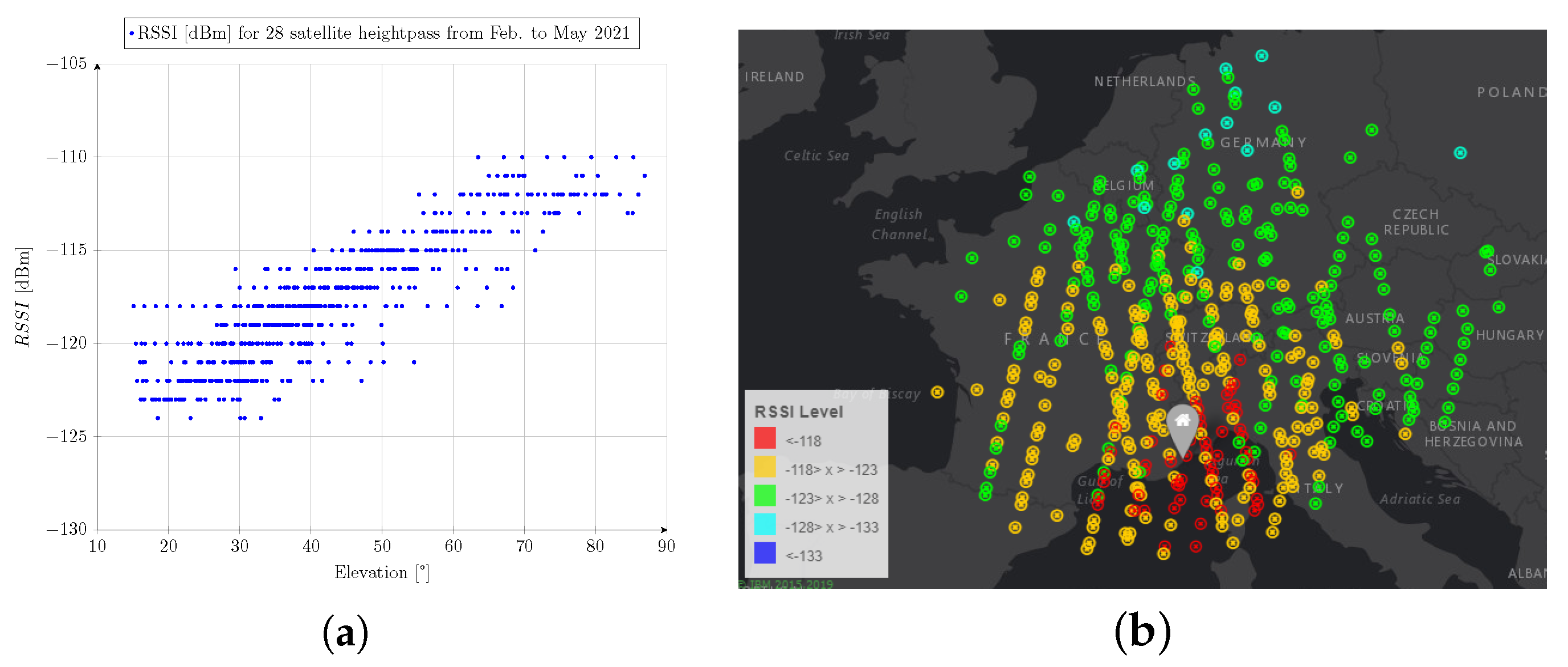Select the green -123 to -128 swatch
Screen dimensions: 1568x667
click(765, 496)
